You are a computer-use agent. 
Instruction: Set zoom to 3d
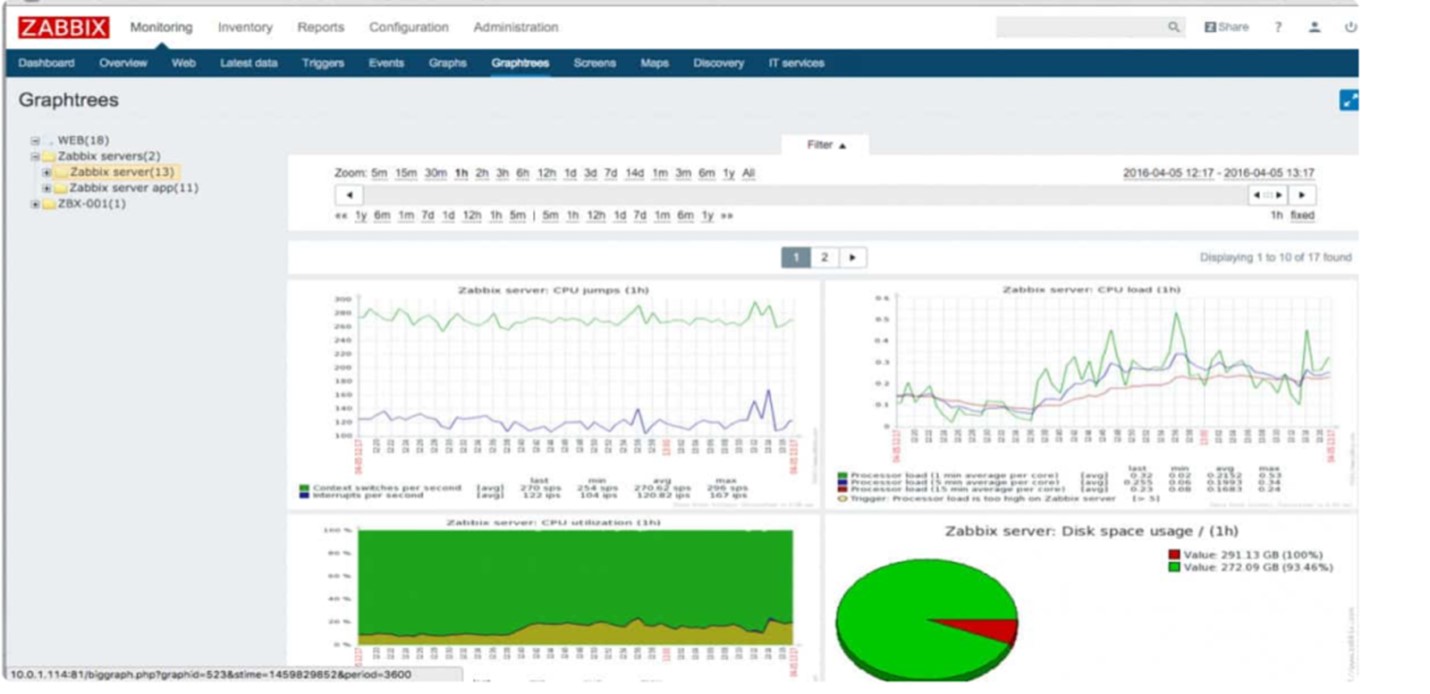pos(590,173)
